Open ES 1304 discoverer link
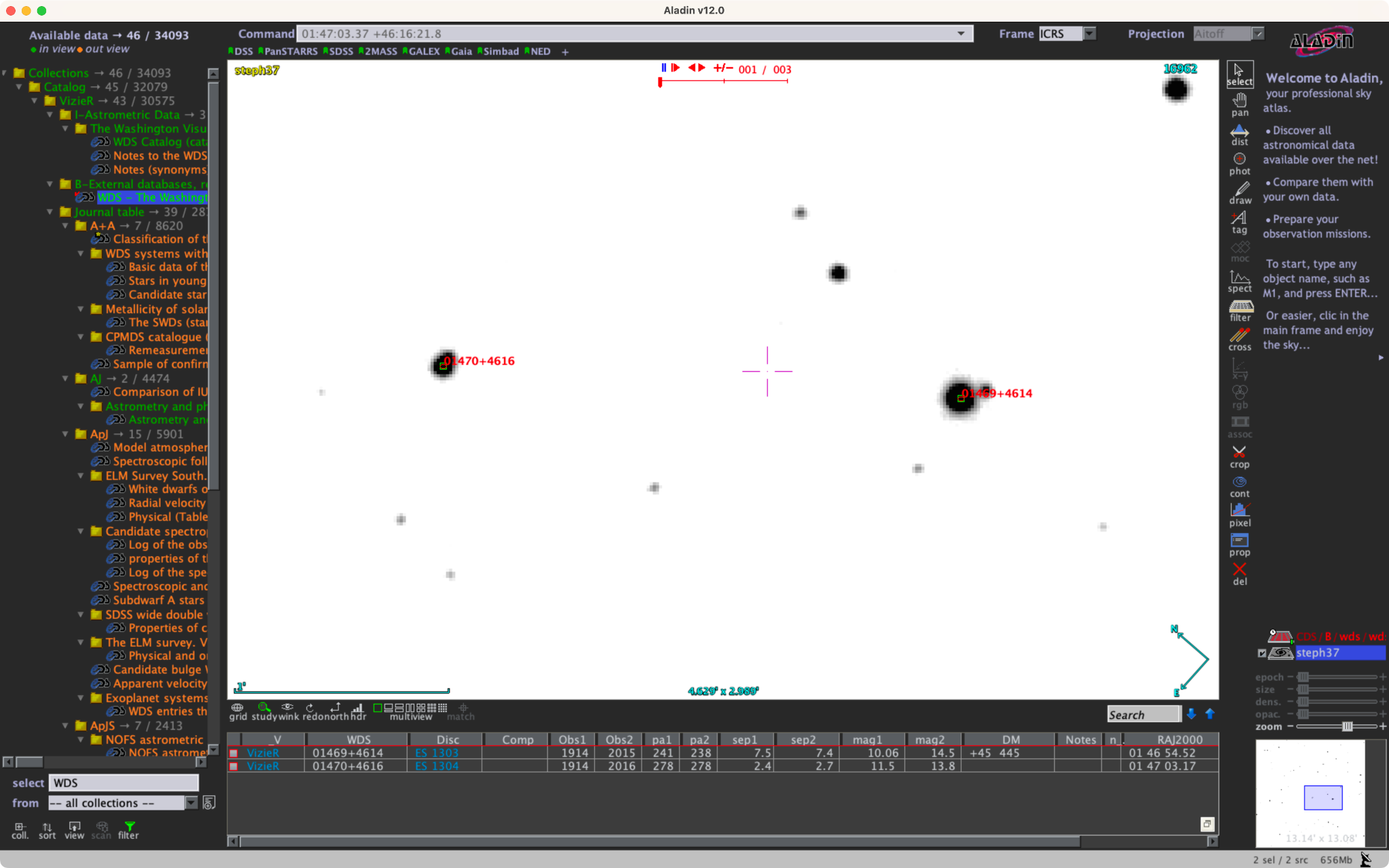This screenshot has width=1389, height=868. (437, 766)
